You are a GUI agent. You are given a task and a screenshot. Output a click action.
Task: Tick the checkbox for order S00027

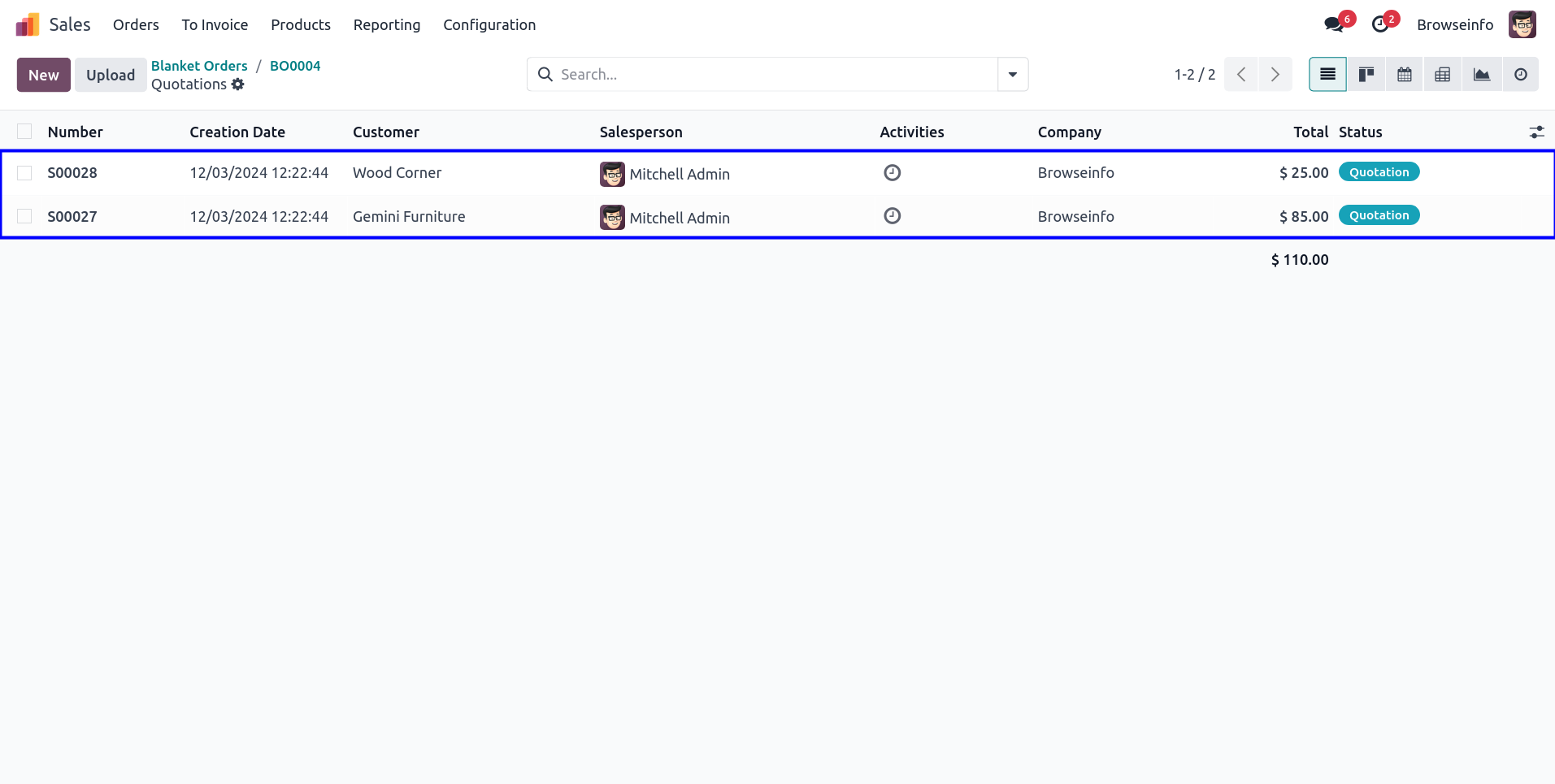coord(24,216)
